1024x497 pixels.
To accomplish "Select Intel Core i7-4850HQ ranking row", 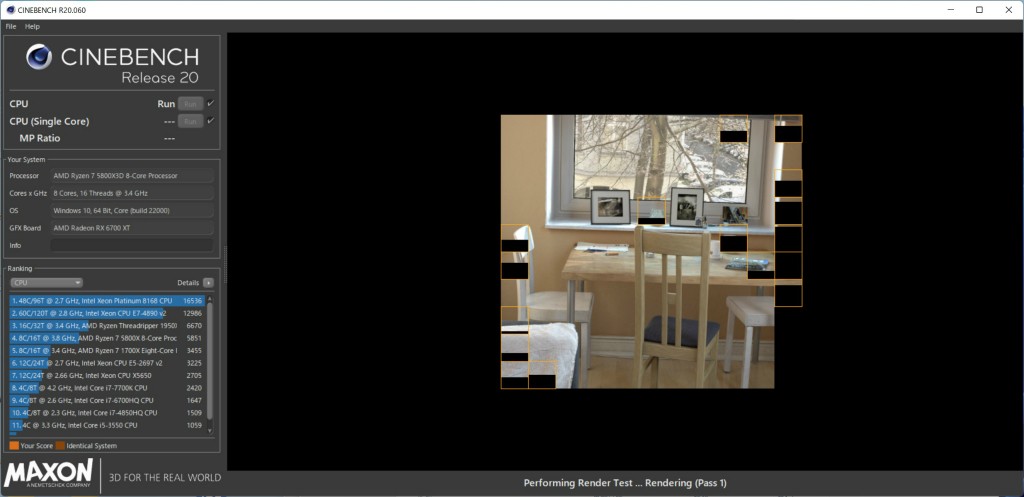I will 106,413.
